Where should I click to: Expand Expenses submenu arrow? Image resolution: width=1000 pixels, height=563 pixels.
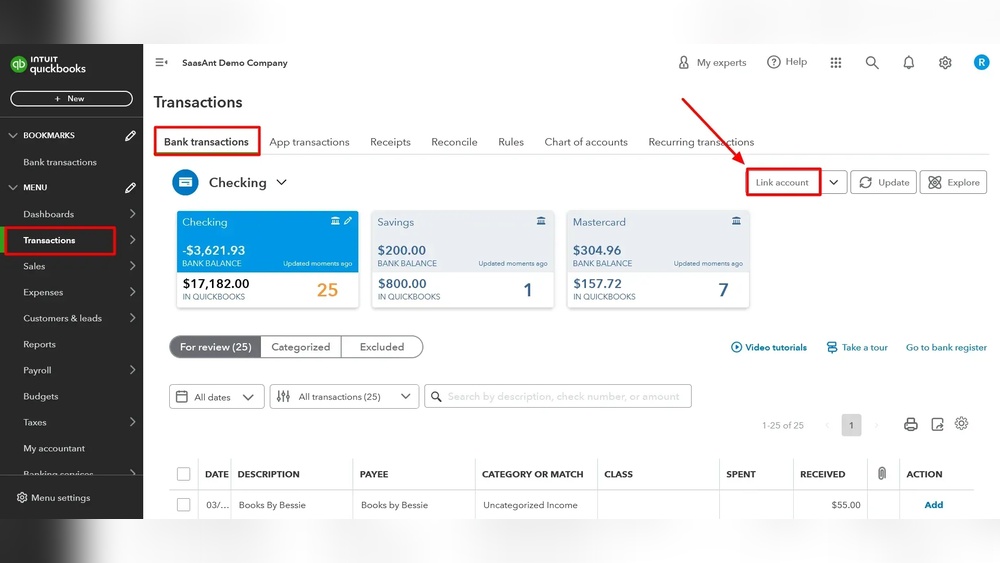coord(132,292)
